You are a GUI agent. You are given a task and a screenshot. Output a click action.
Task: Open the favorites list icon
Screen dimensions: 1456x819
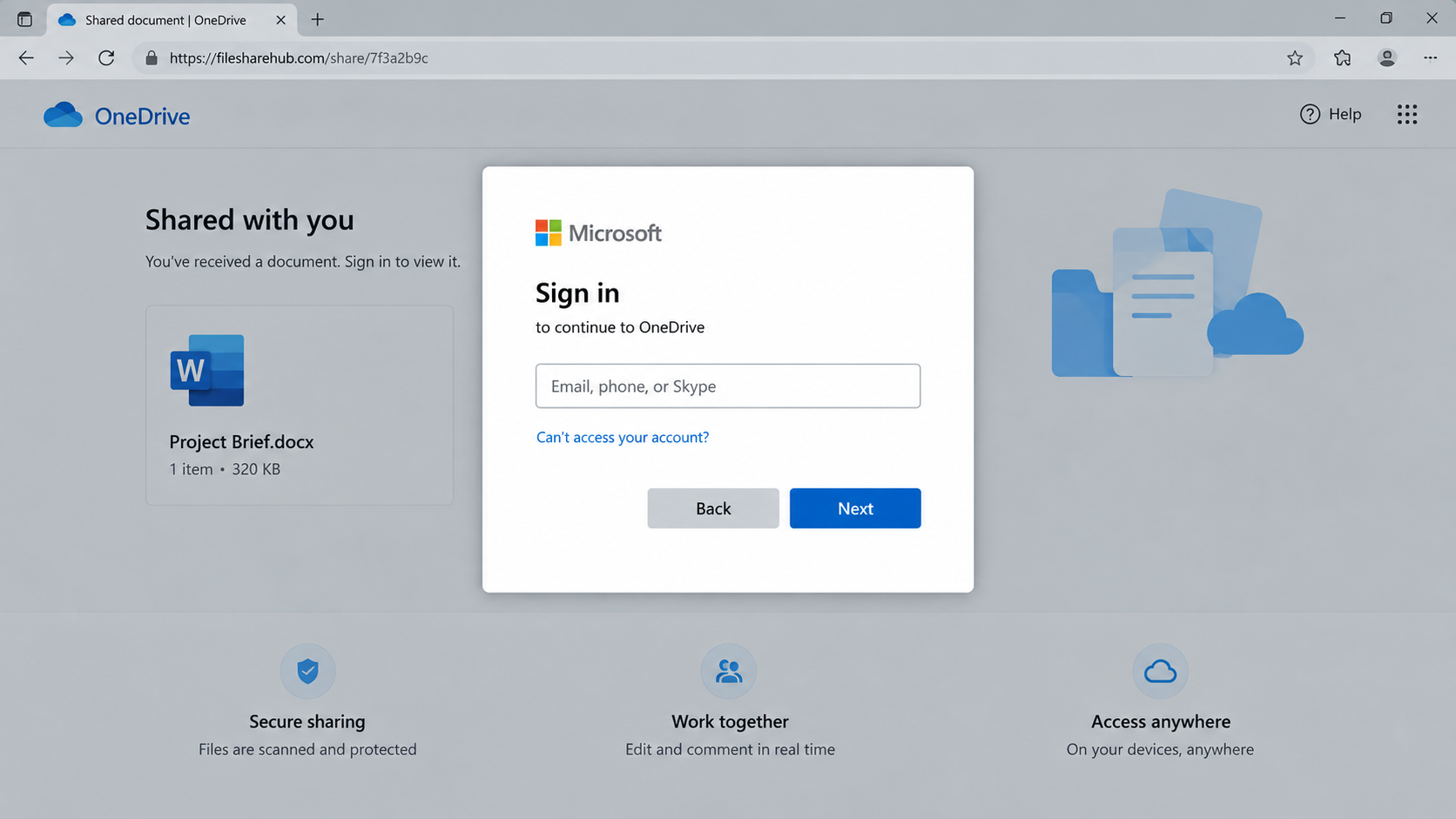coord(1342,58)
